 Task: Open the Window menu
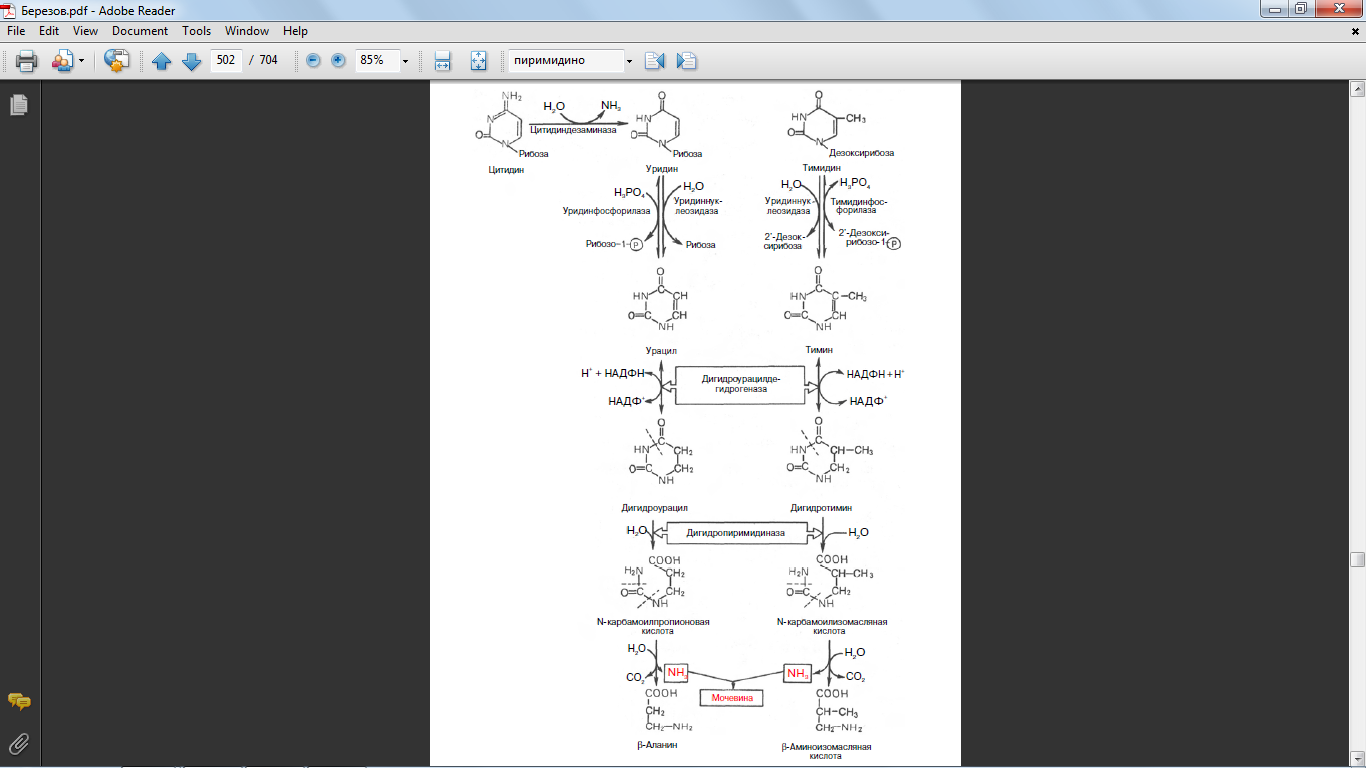pos(247,31)
